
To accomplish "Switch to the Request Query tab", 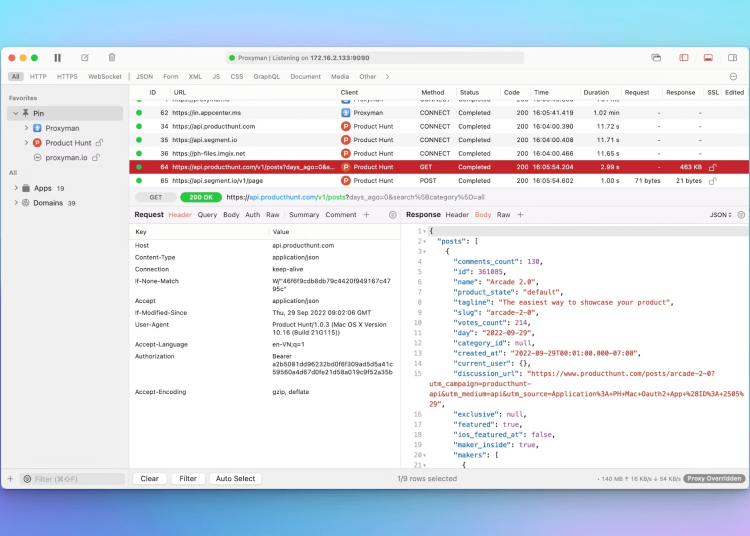I will [207, 215].
